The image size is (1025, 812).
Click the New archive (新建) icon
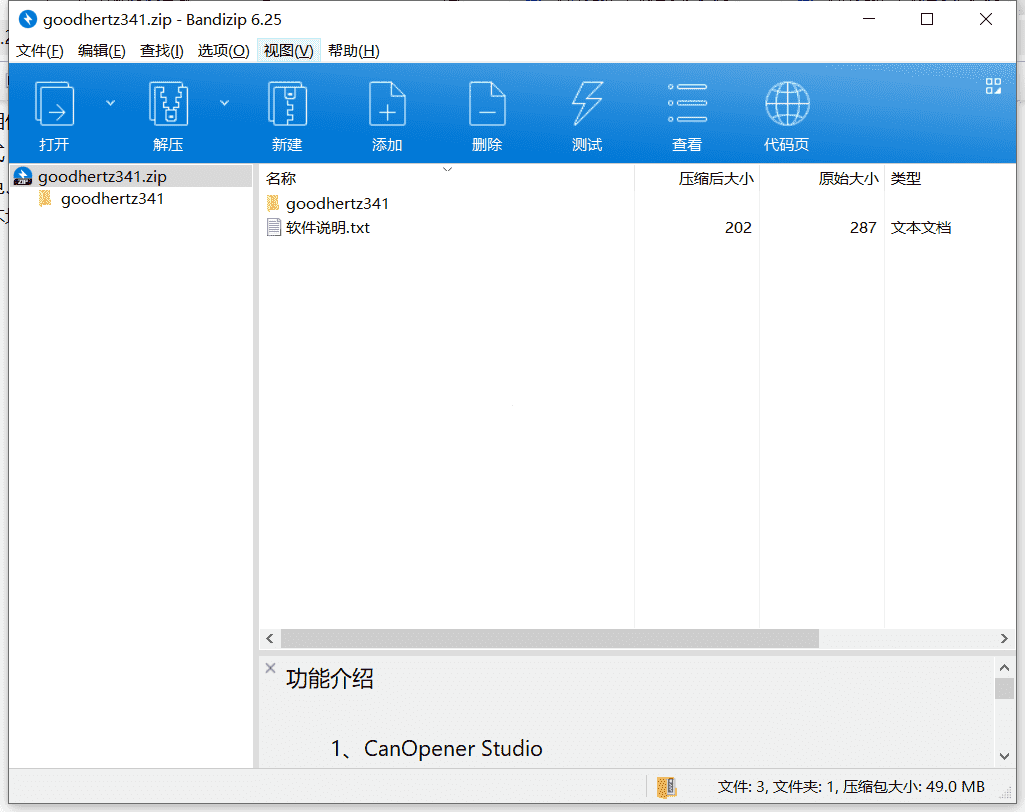pyautogui.click(x=287, y=104)
